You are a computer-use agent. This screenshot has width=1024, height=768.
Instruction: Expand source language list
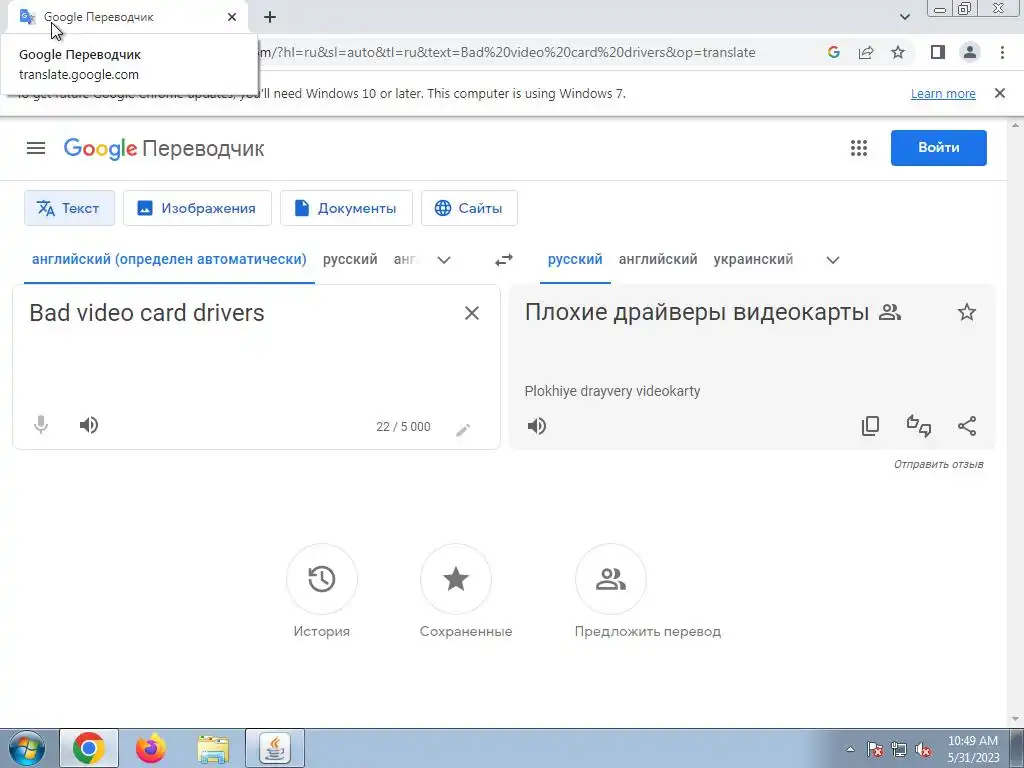click(x=443, y=260)
